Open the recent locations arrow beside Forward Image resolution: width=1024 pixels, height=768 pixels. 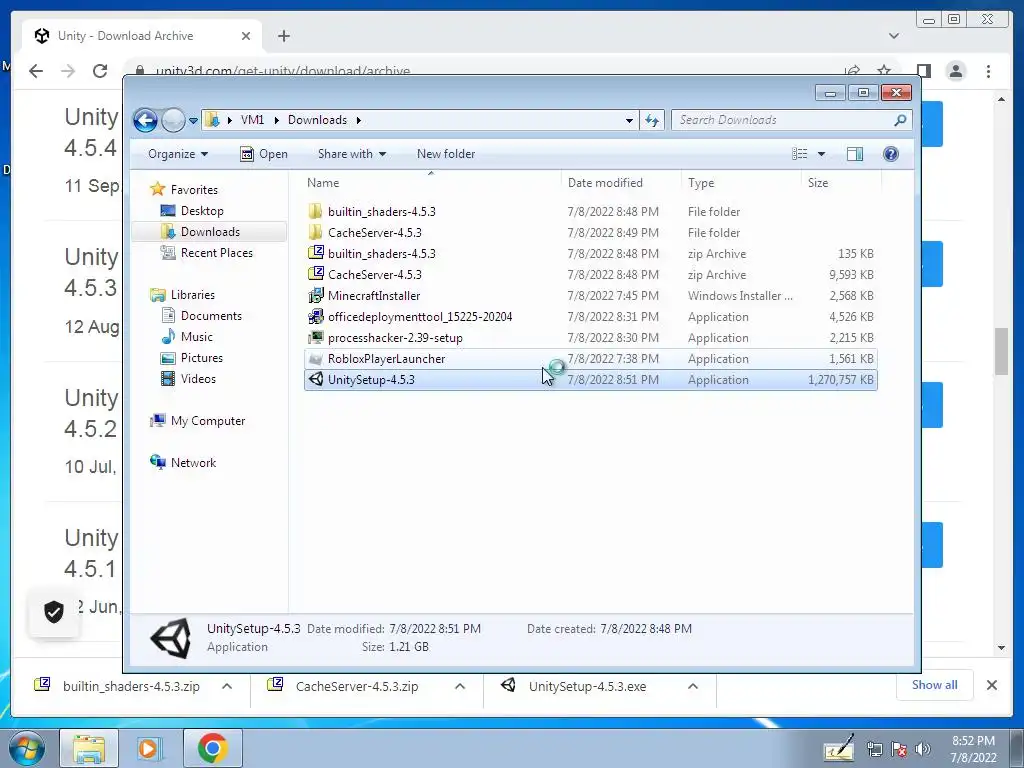193,121
